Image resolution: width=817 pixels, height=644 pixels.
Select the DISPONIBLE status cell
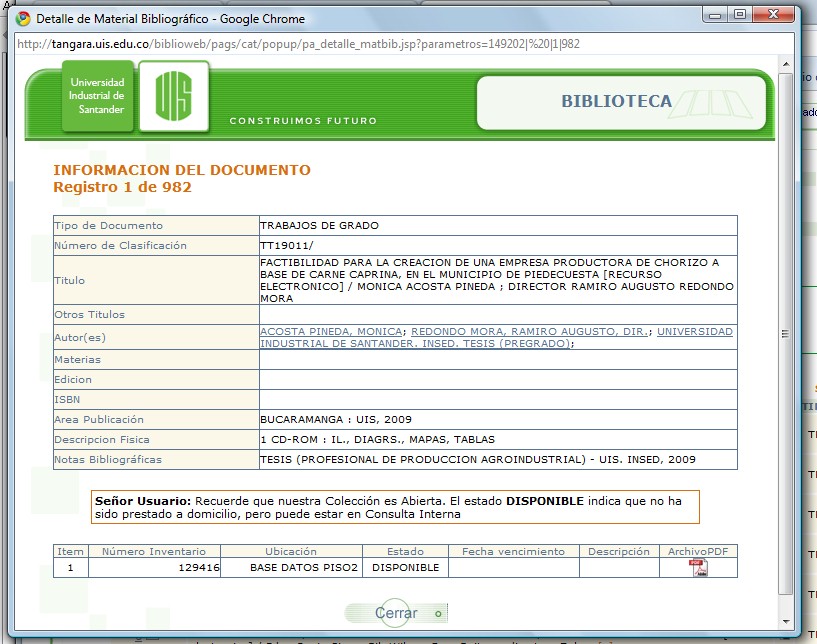(405, 568)
